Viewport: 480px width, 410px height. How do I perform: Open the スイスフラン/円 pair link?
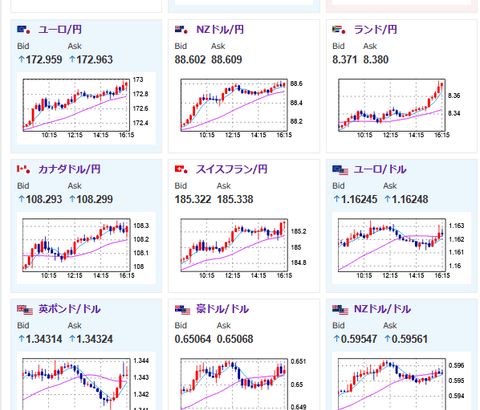232,169
